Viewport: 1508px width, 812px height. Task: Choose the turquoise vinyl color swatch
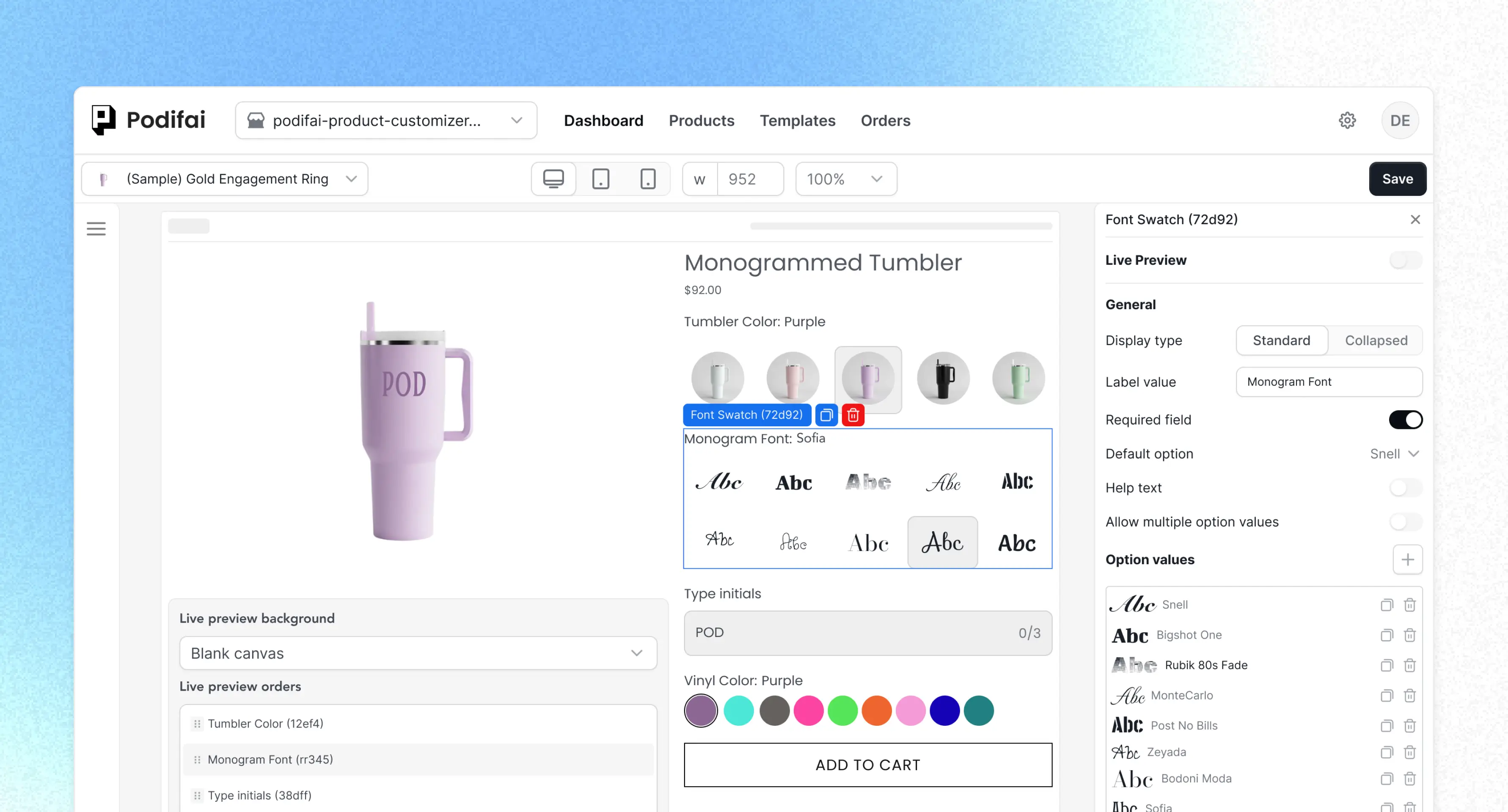point(738,711)
